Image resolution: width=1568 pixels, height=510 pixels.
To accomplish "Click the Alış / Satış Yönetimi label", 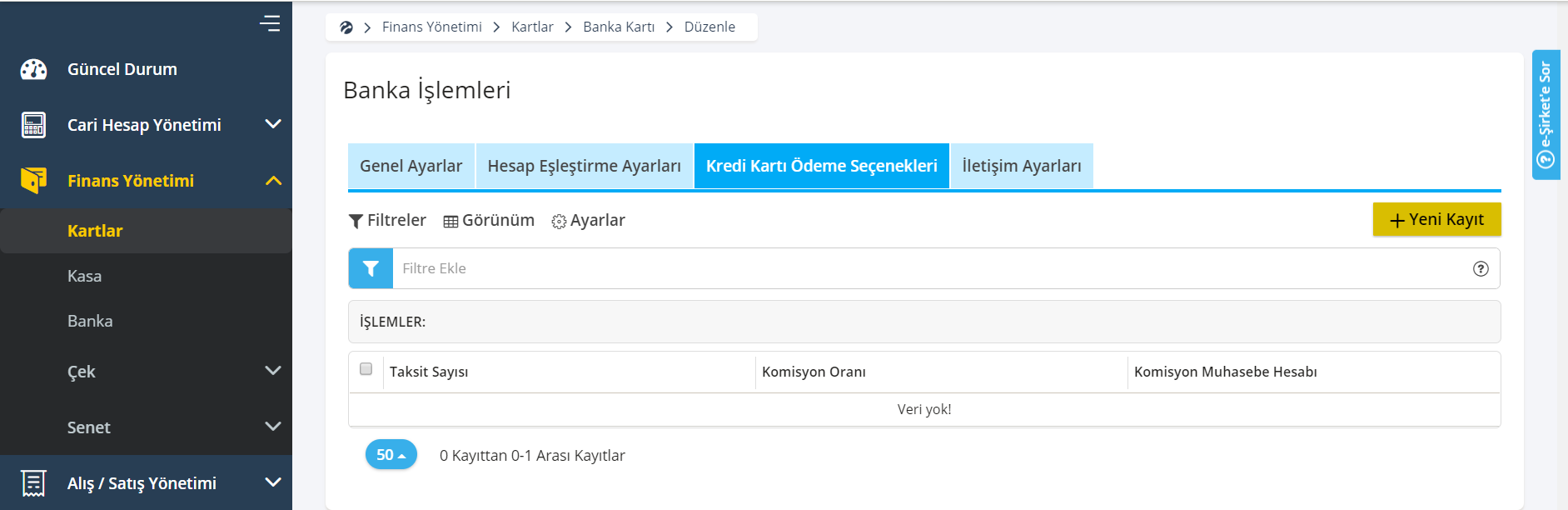I will point(142,483).
